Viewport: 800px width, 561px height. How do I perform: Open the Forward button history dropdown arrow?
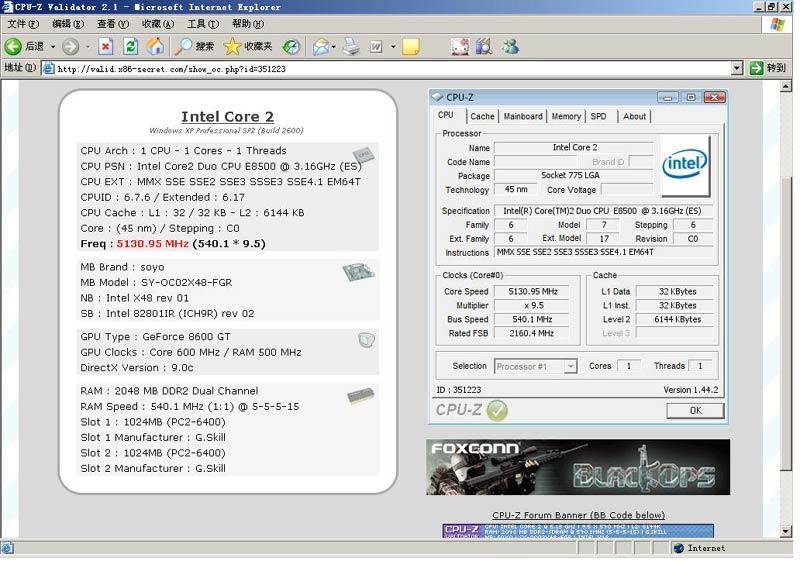click(88, 46)
